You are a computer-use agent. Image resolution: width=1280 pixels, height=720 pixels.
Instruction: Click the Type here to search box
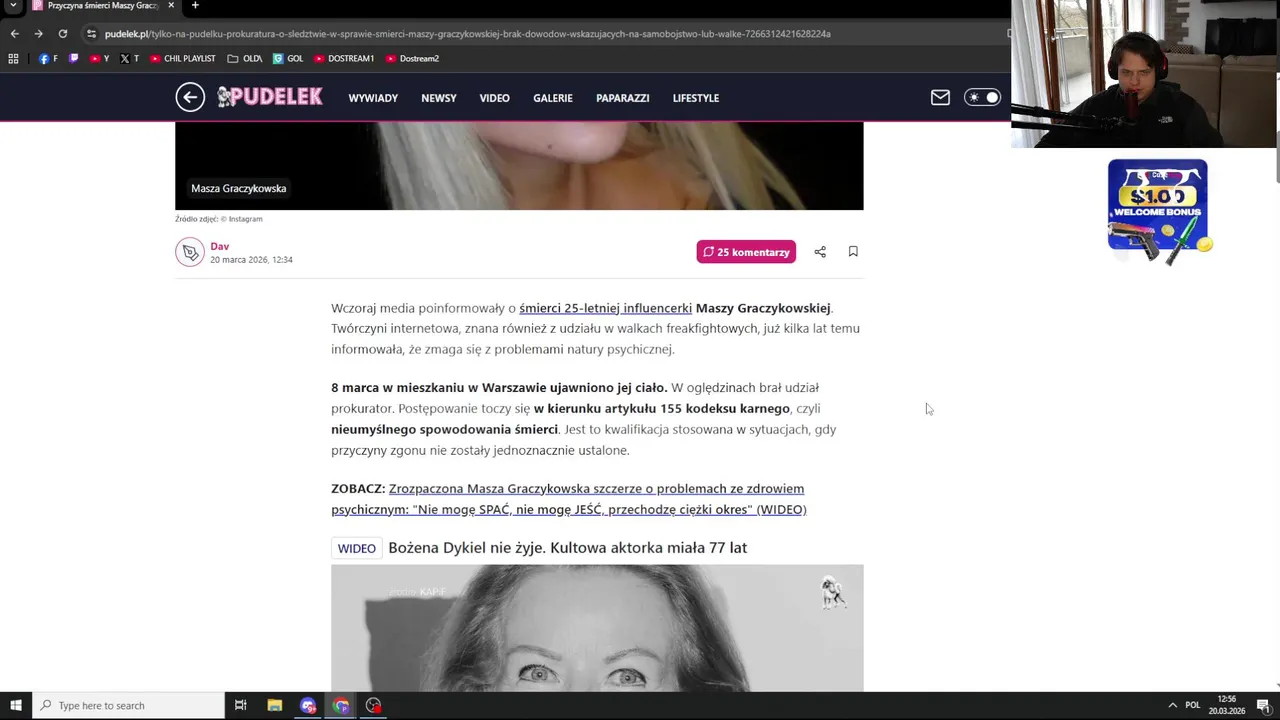(128, 705)
